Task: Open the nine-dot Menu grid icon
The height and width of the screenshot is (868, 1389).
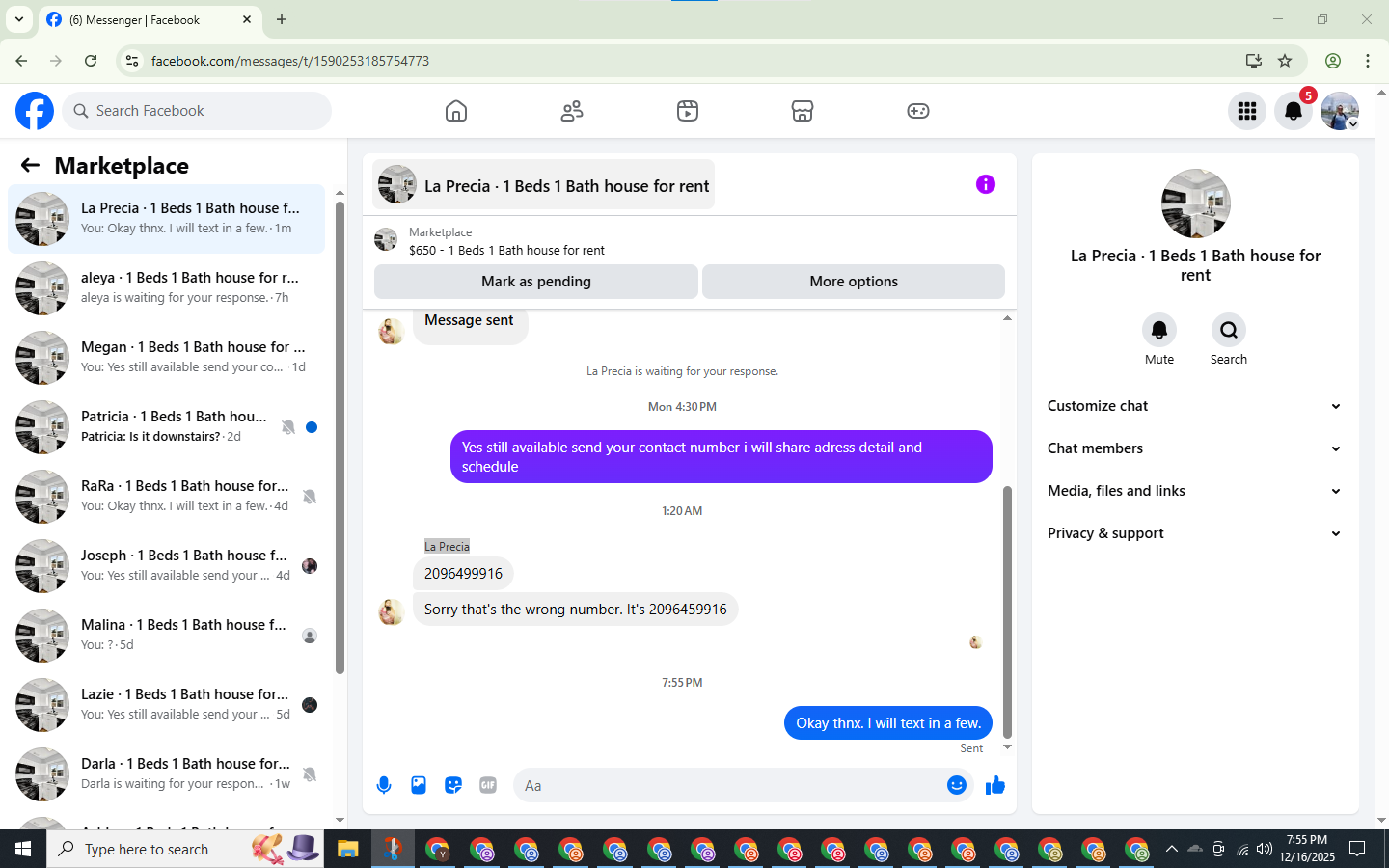Action: (x=1247, y=111)
